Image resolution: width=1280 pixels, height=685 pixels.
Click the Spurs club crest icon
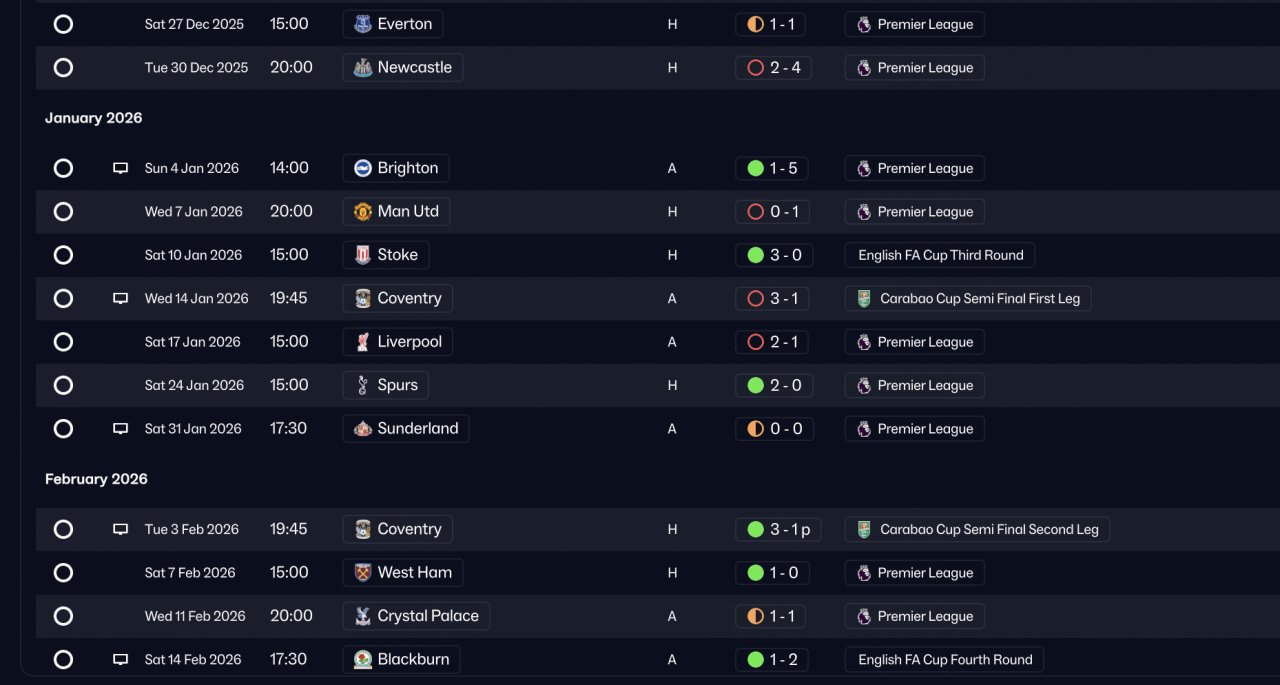pyautogui.click(x=363, y=385)
